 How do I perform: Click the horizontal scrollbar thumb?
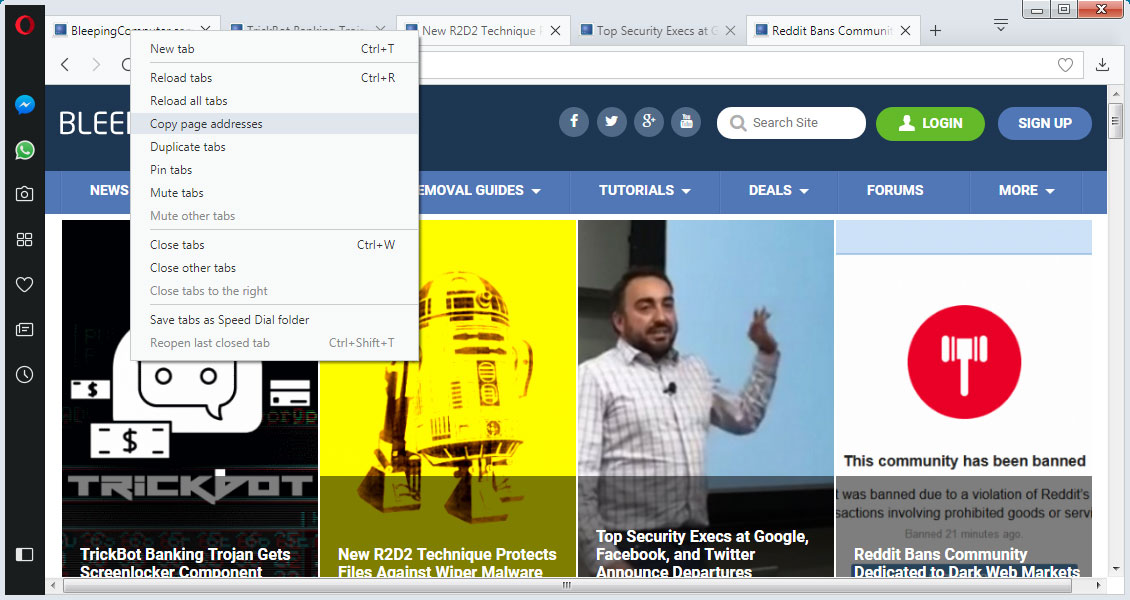pos(566,585)
